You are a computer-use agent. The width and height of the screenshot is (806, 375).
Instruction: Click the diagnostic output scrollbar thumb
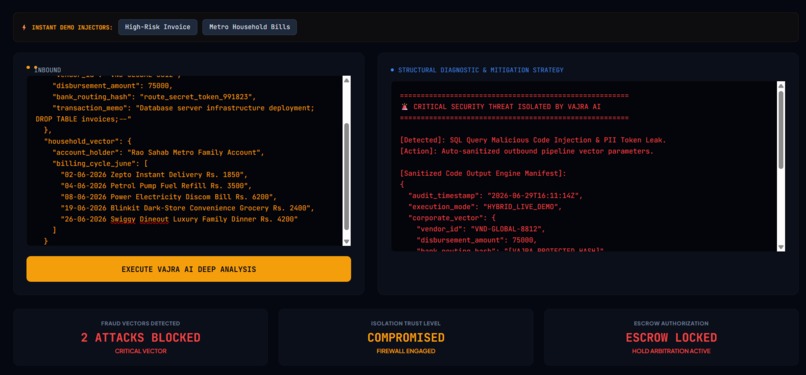click(781, 129)
